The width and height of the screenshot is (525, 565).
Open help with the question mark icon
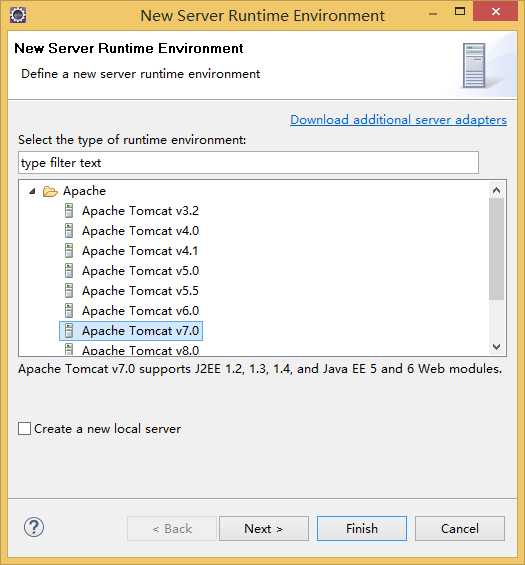click(x=34, y=528)
